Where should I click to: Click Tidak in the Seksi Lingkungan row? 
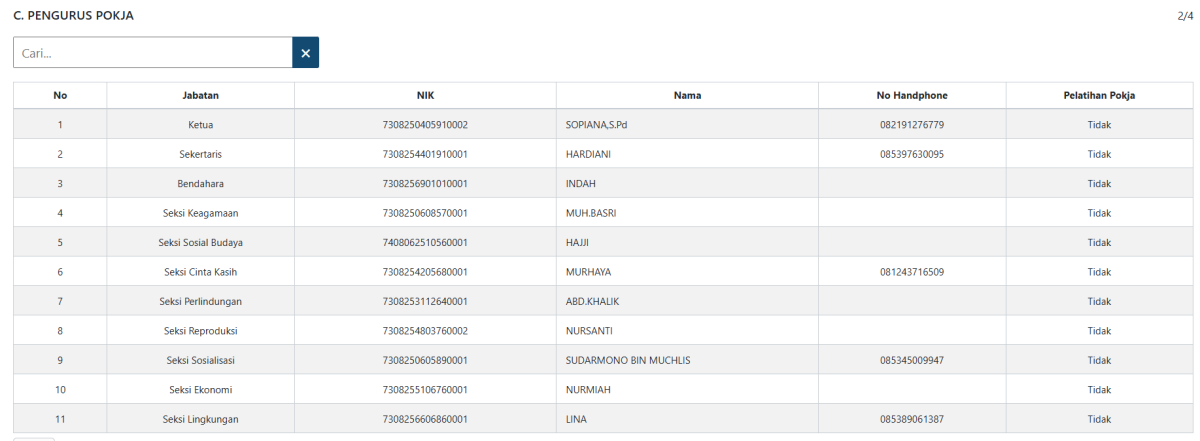1099,419
